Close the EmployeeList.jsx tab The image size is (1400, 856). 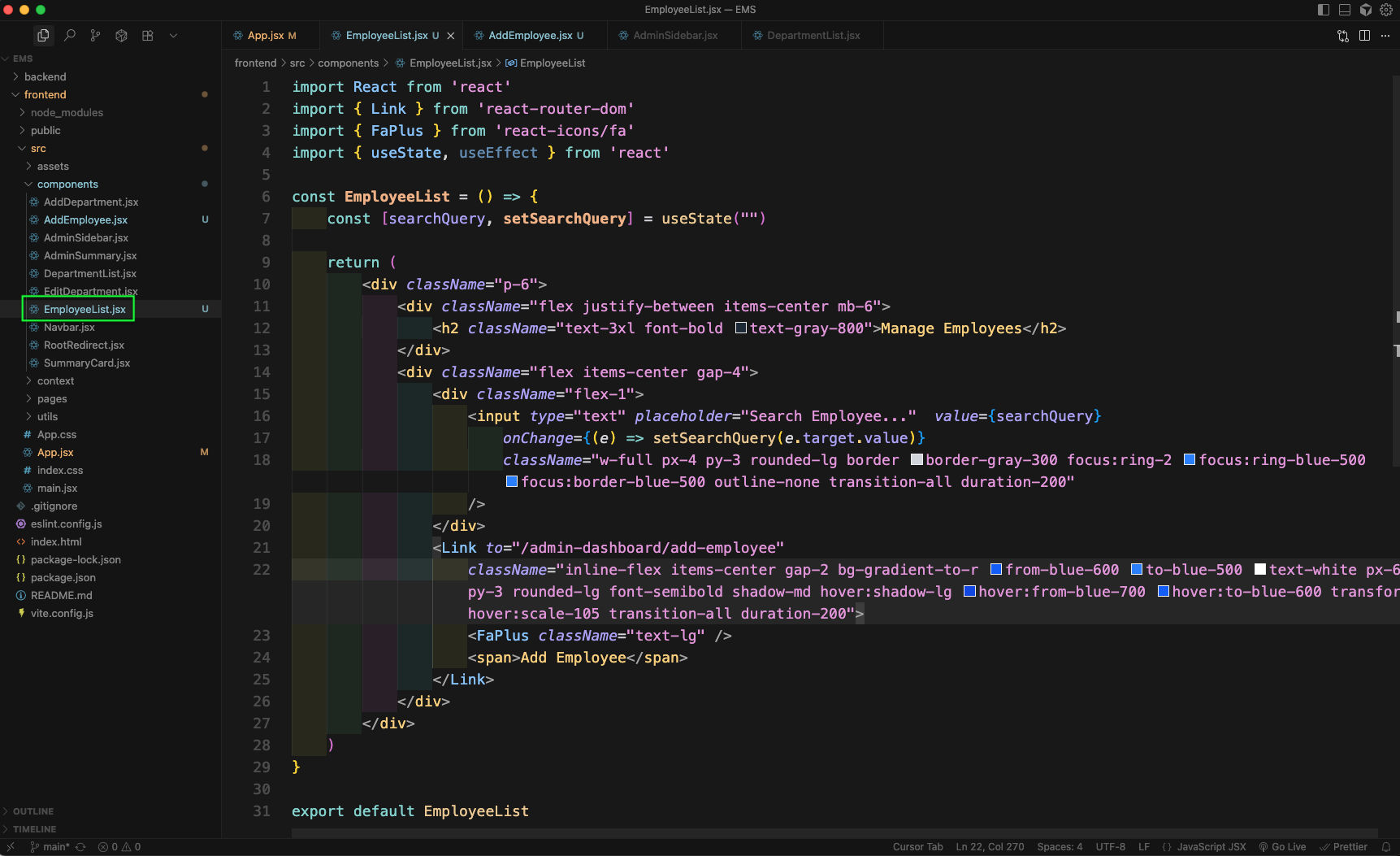(x=451, y=36)
